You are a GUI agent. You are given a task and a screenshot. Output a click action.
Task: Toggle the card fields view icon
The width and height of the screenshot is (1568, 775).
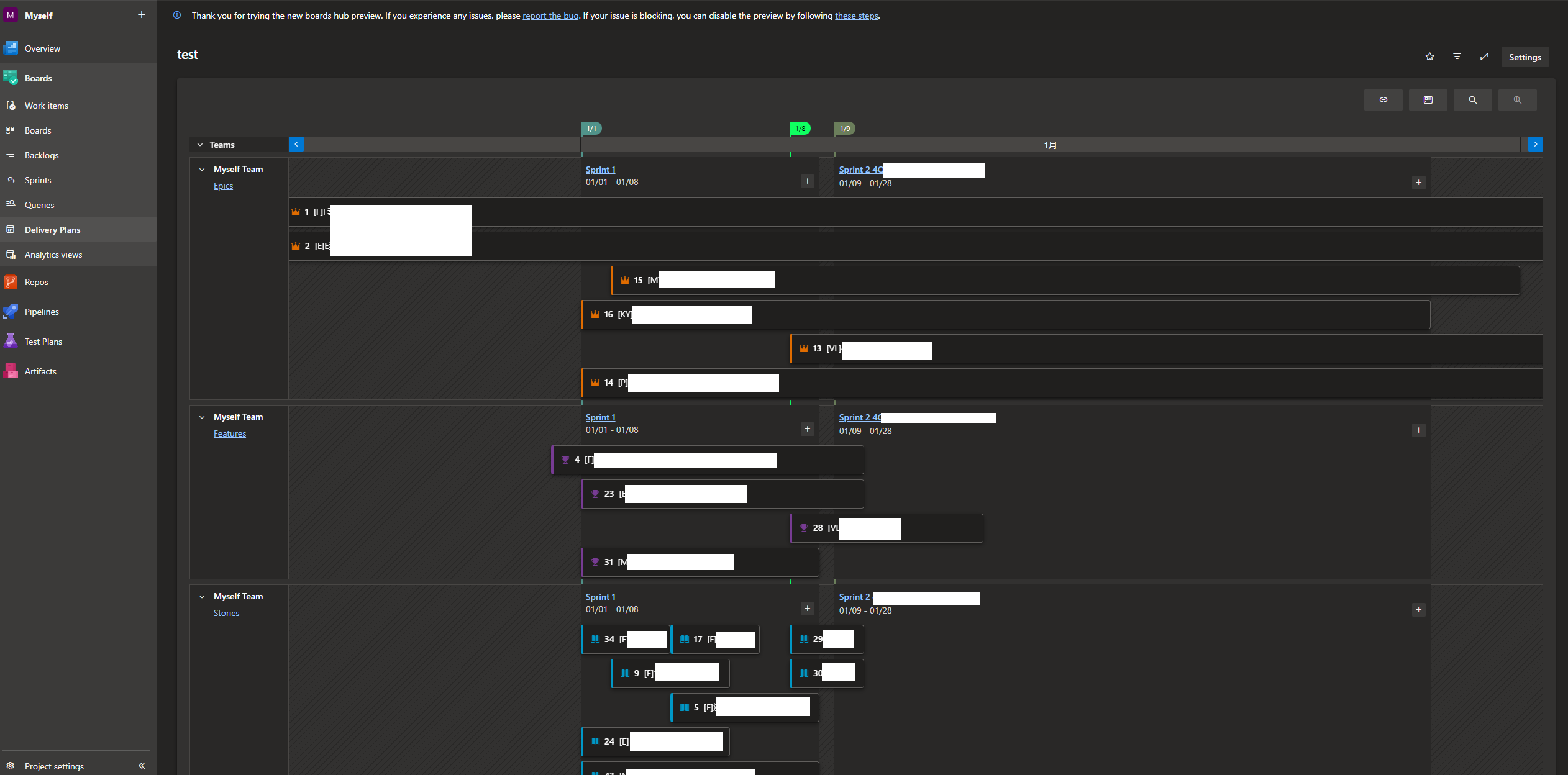click(1428, 100)
